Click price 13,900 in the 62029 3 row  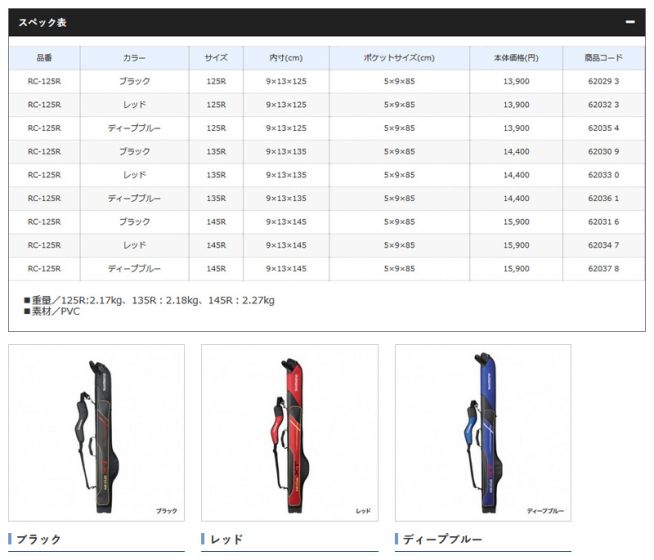(x=516, y=81)
